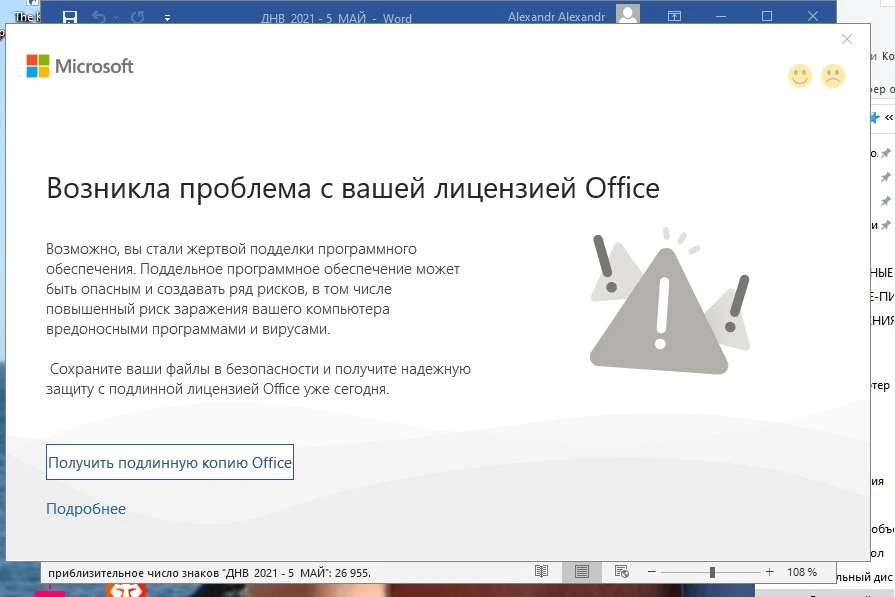Click the blue star icon in right window
Image resolution: width=895 pixels, height=597 pixels.
[875, 118]
